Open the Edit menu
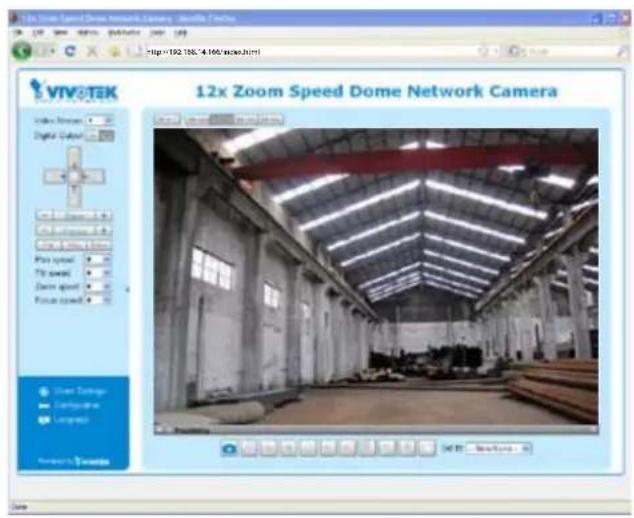 (38, 33)
